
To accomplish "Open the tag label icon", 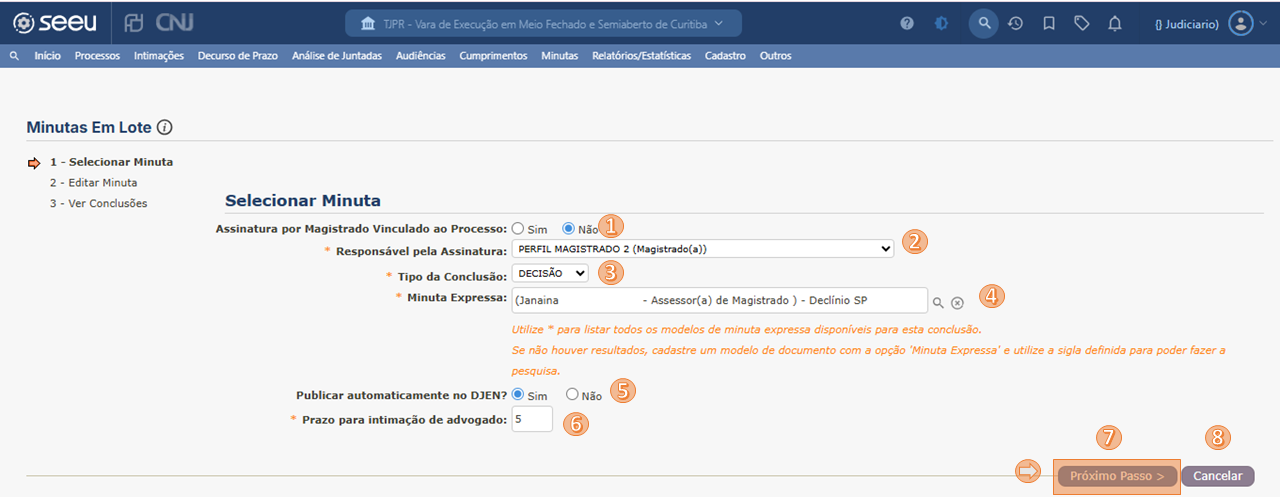I will pyautogui.click(x=1081, y=23).
